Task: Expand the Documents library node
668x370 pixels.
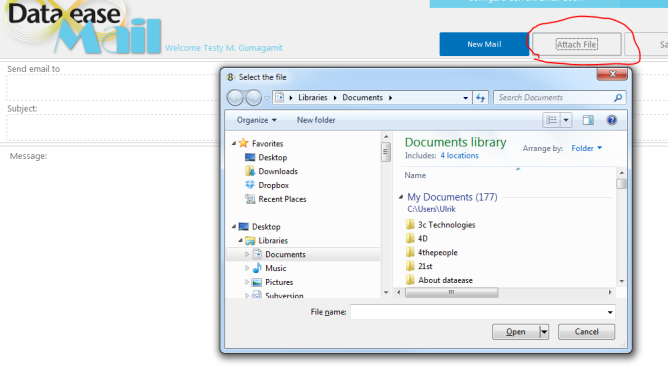Action: [x=247, y=254]
